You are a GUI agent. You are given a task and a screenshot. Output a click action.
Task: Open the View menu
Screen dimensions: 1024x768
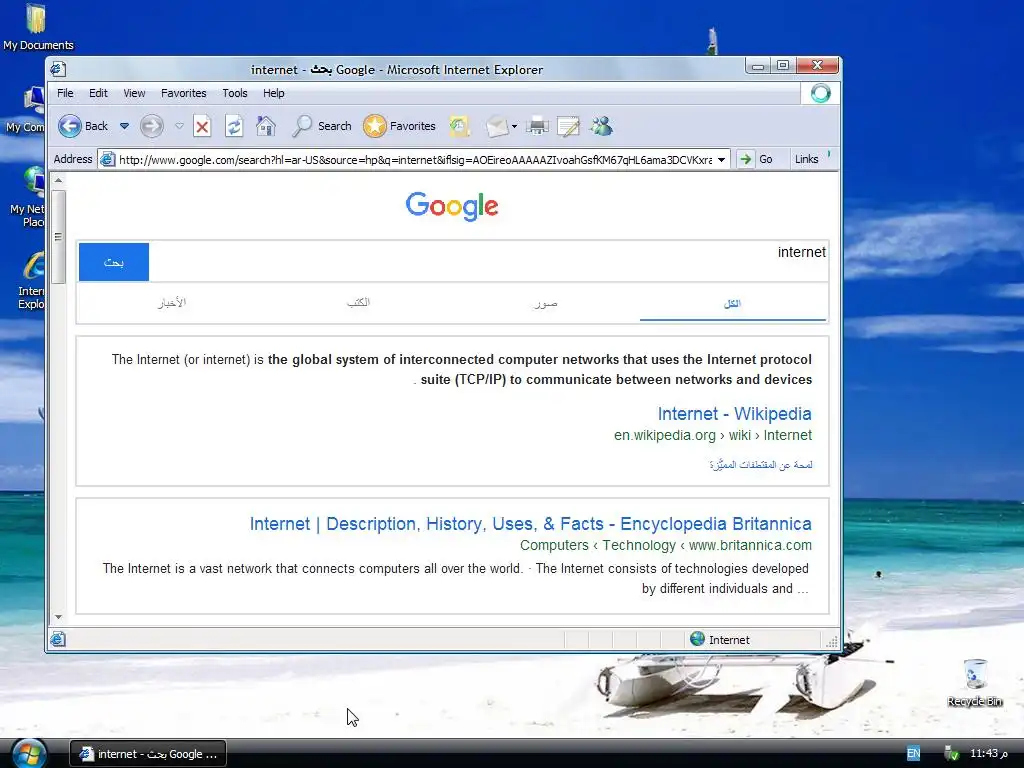[x=135, y=93]
